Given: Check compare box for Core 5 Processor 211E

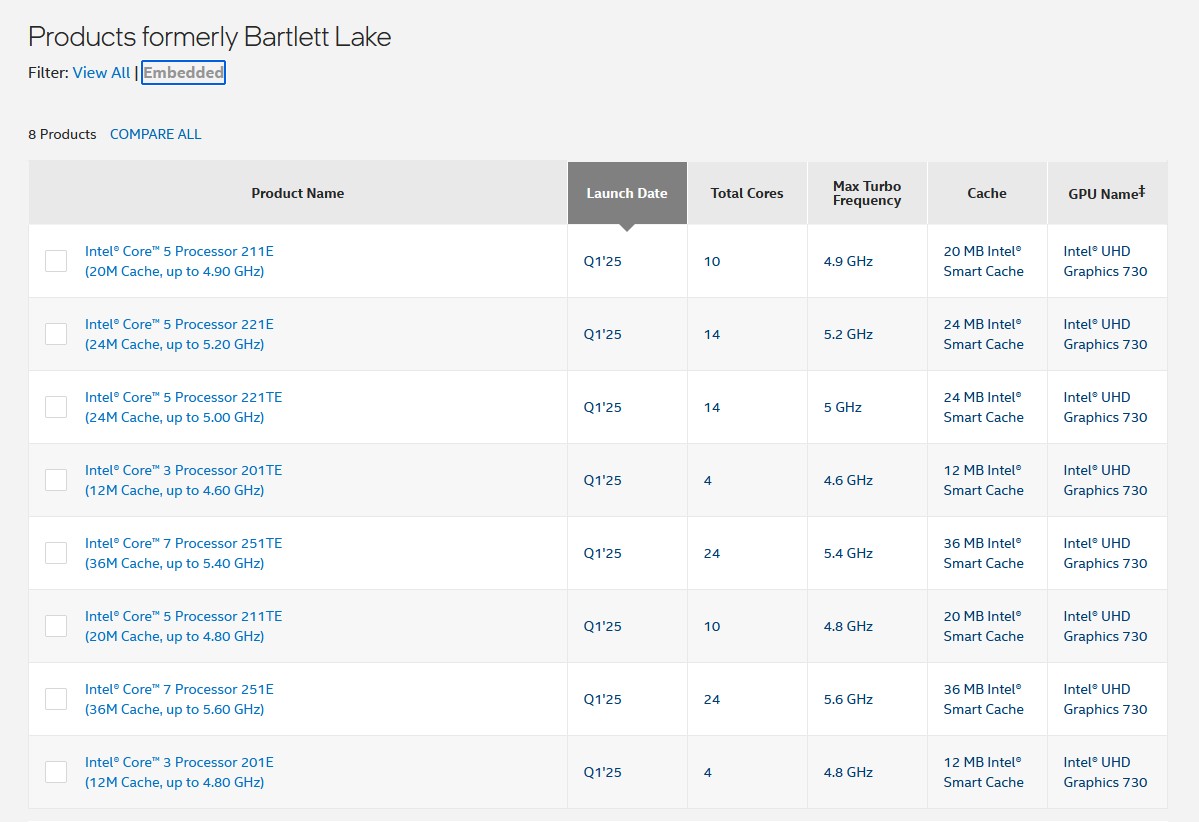Looking at the screenshot, I should pyautogui.click(x=55, y=261).
